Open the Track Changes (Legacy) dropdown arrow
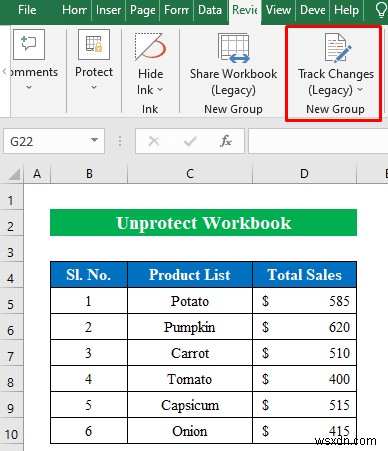 (x=360, y=89)
